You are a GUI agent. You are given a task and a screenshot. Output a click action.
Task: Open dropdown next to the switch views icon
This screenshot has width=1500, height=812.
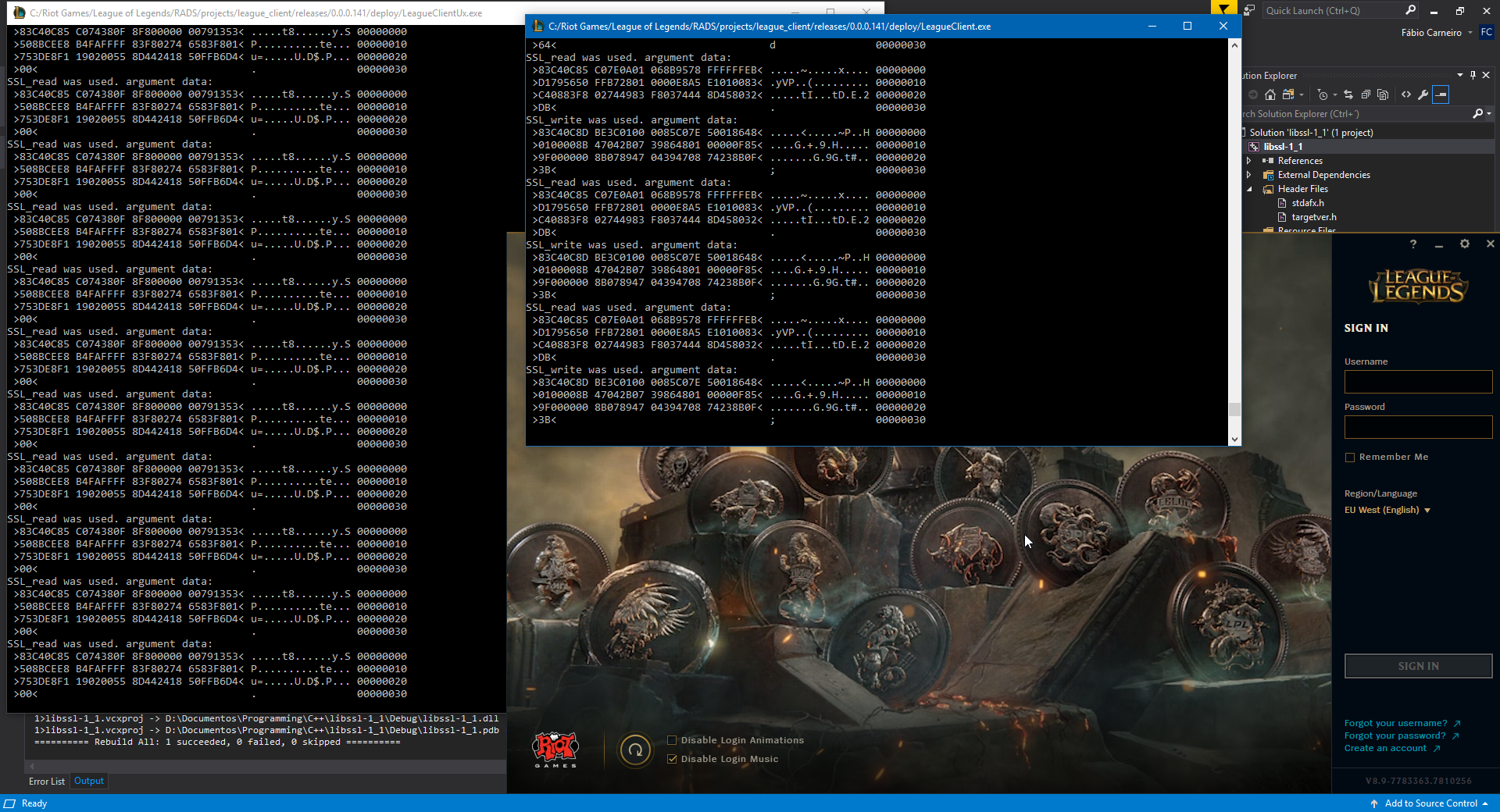click(x=1302, y=94)
